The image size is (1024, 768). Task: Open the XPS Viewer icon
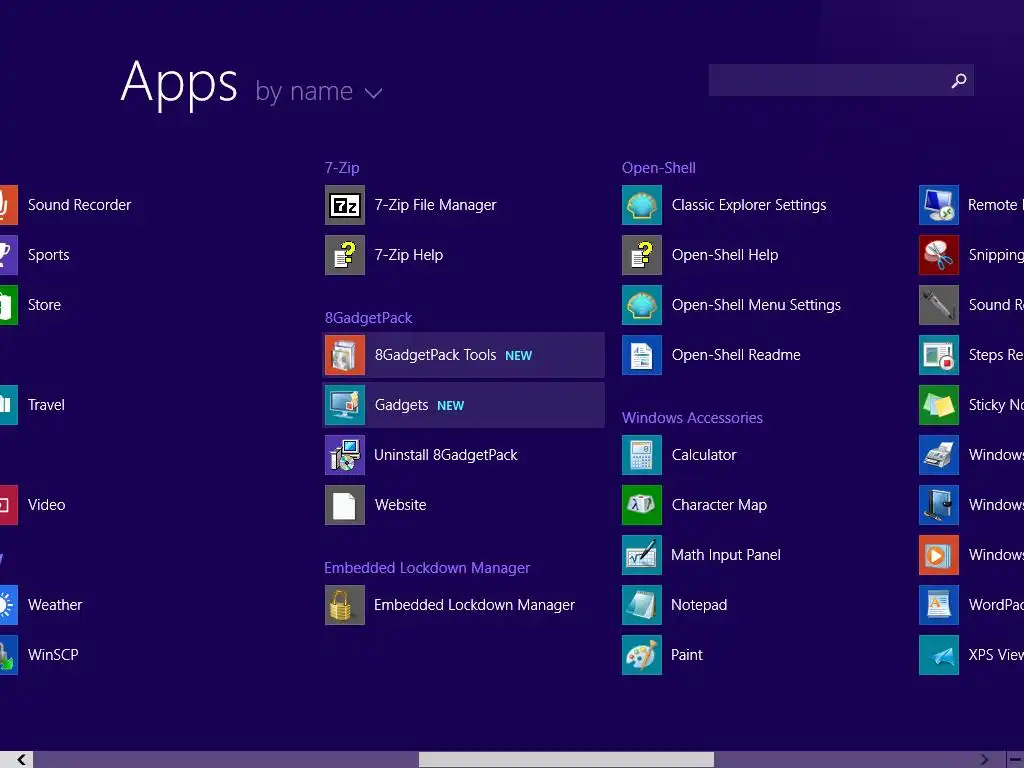click(x=939, y=655)
